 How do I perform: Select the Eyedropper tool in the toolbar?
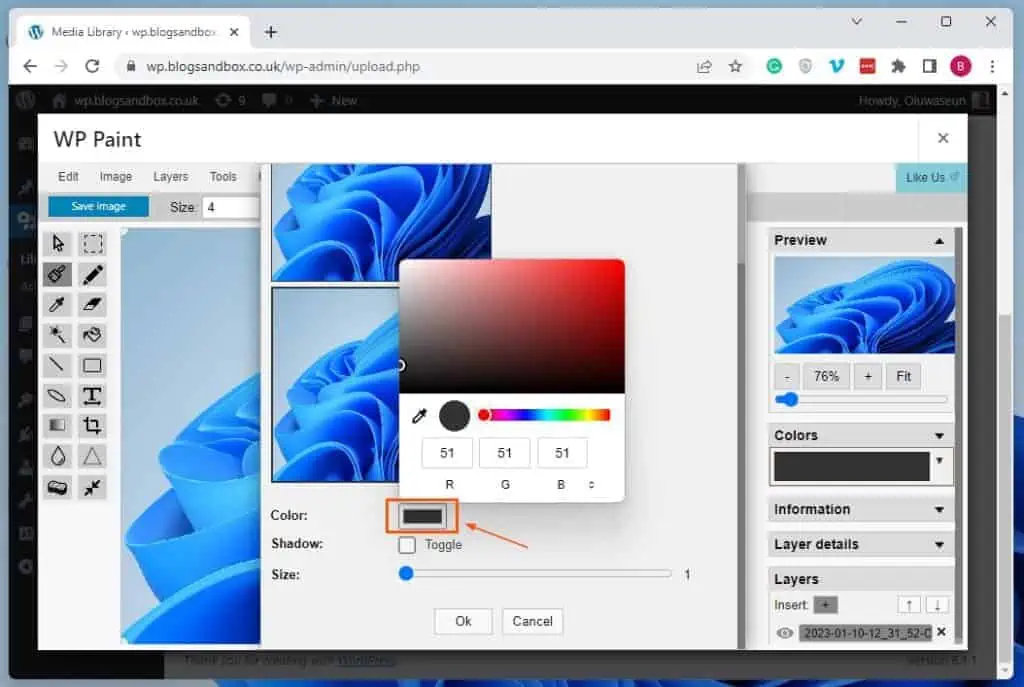point(57,305)
